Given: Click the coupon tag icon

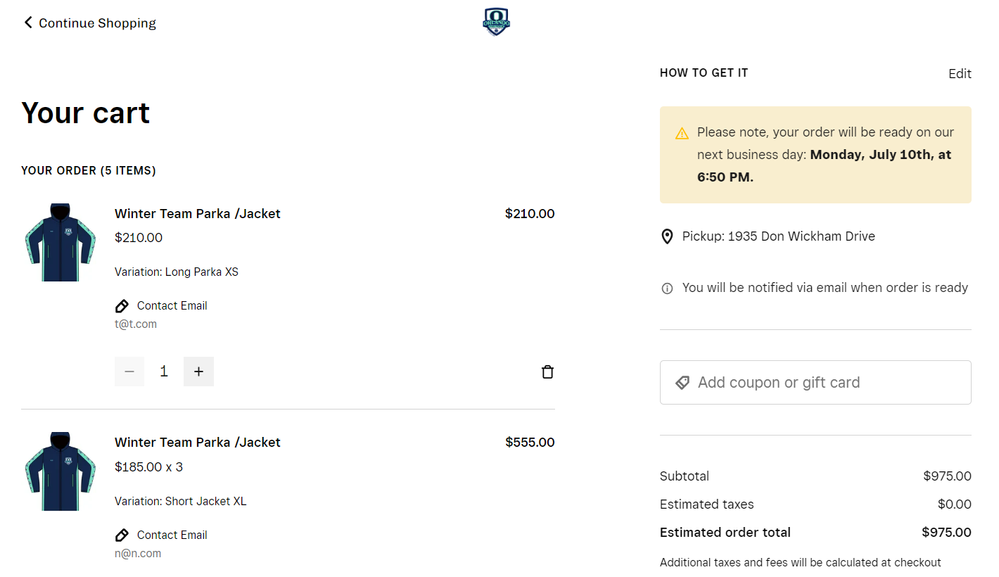Looking at the screenshot, I should [x=682, y=383].
